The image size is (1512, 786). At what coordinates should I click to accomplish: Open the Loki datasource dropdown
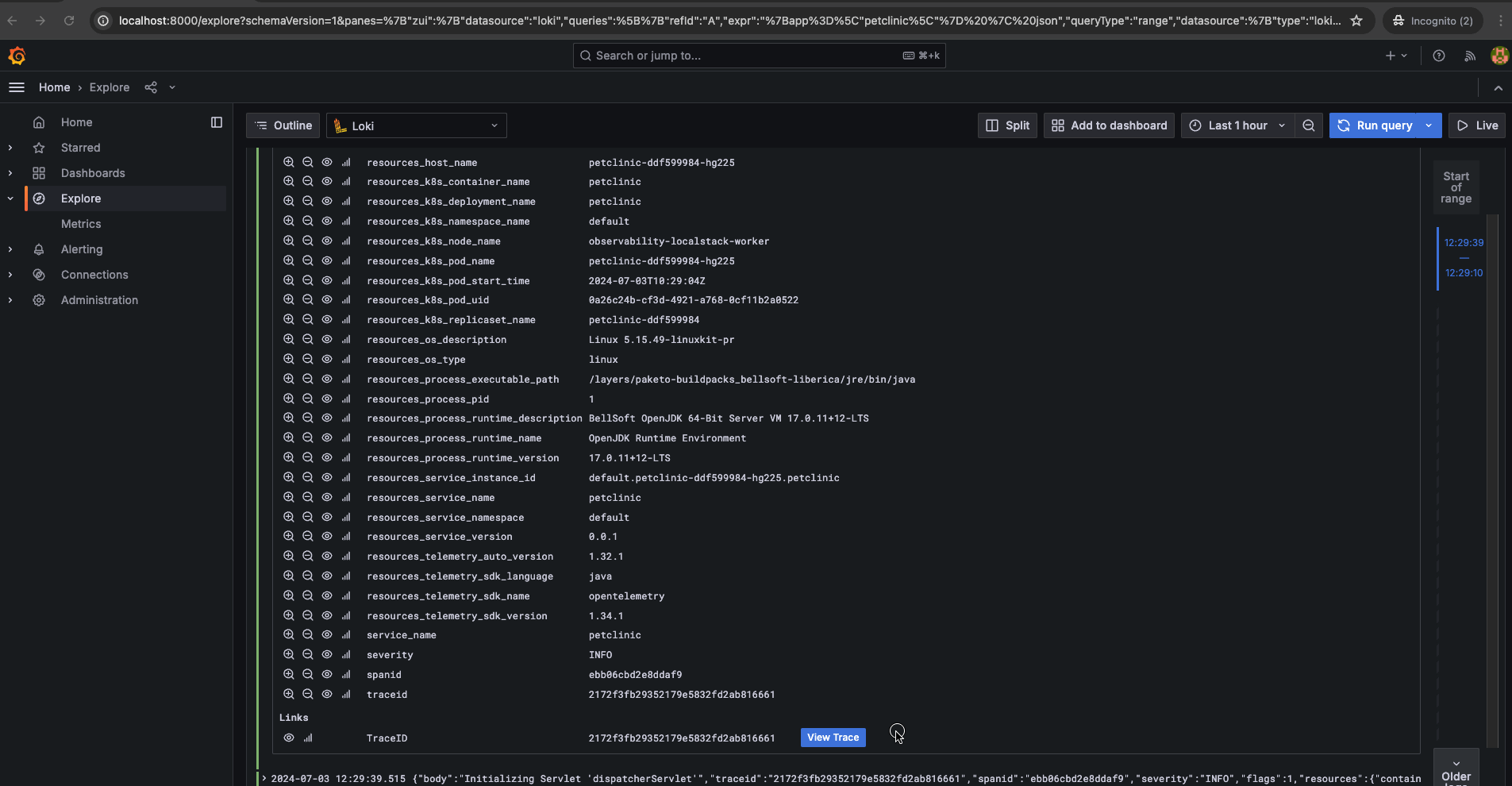tap(417, 125)
